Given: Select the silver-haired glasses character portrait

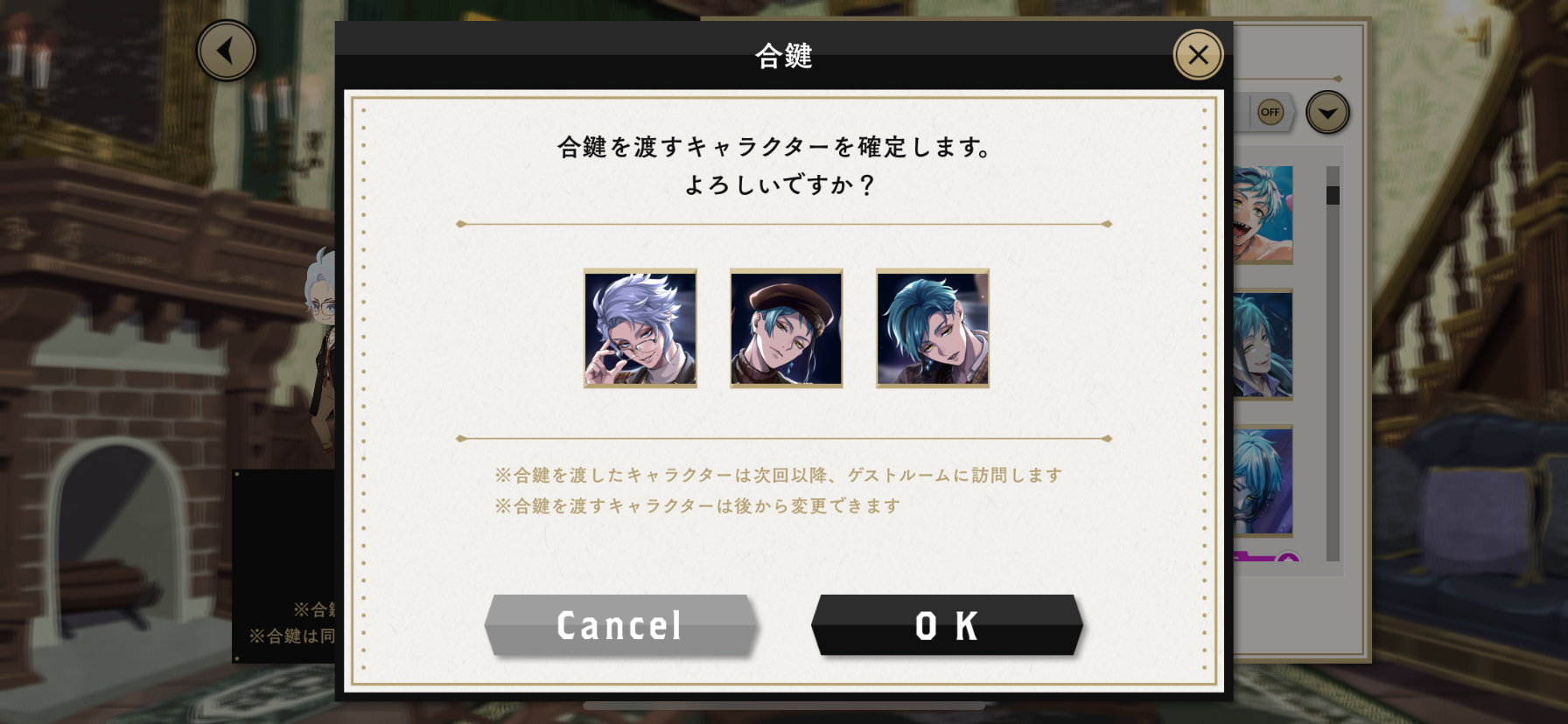Looking at the screenshot, I should [x=640, y=328].
